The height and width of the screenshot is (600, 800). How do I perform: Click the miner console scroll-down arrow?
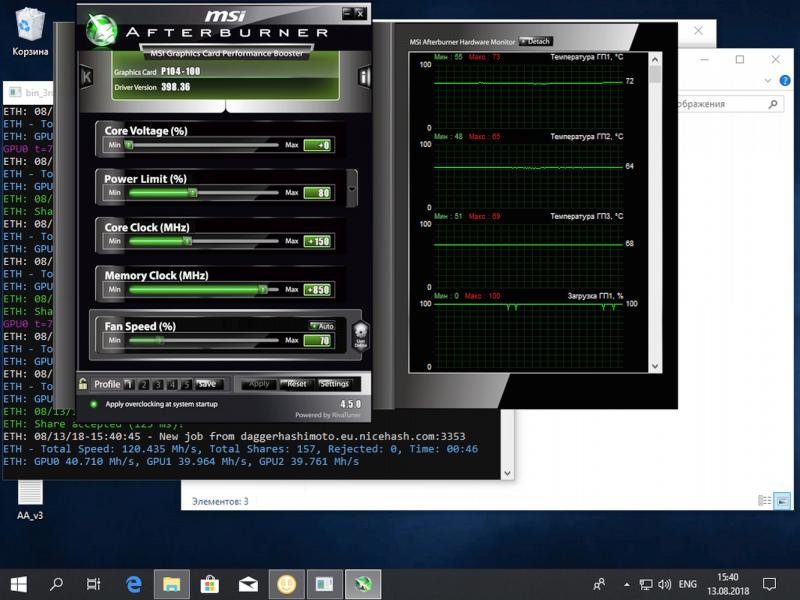[x=507, y=473]
